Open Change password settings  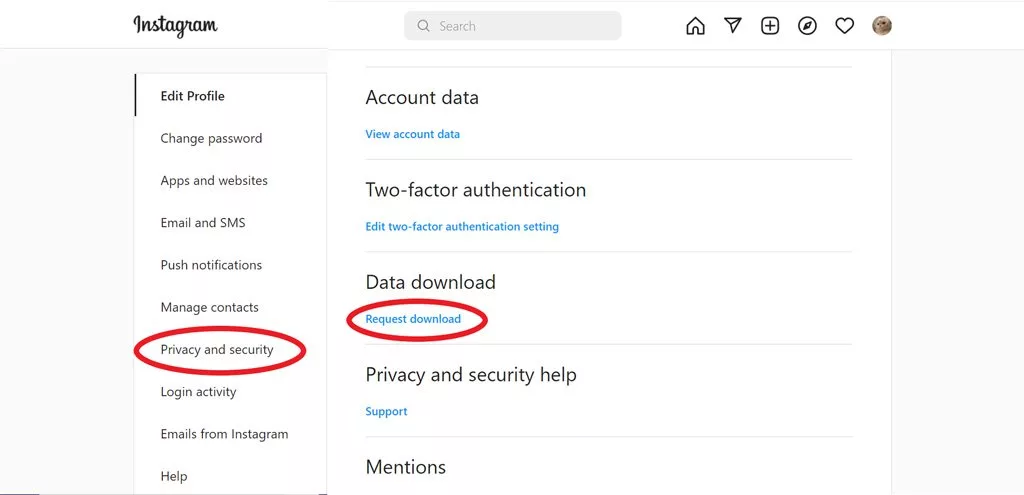(211, 139)
